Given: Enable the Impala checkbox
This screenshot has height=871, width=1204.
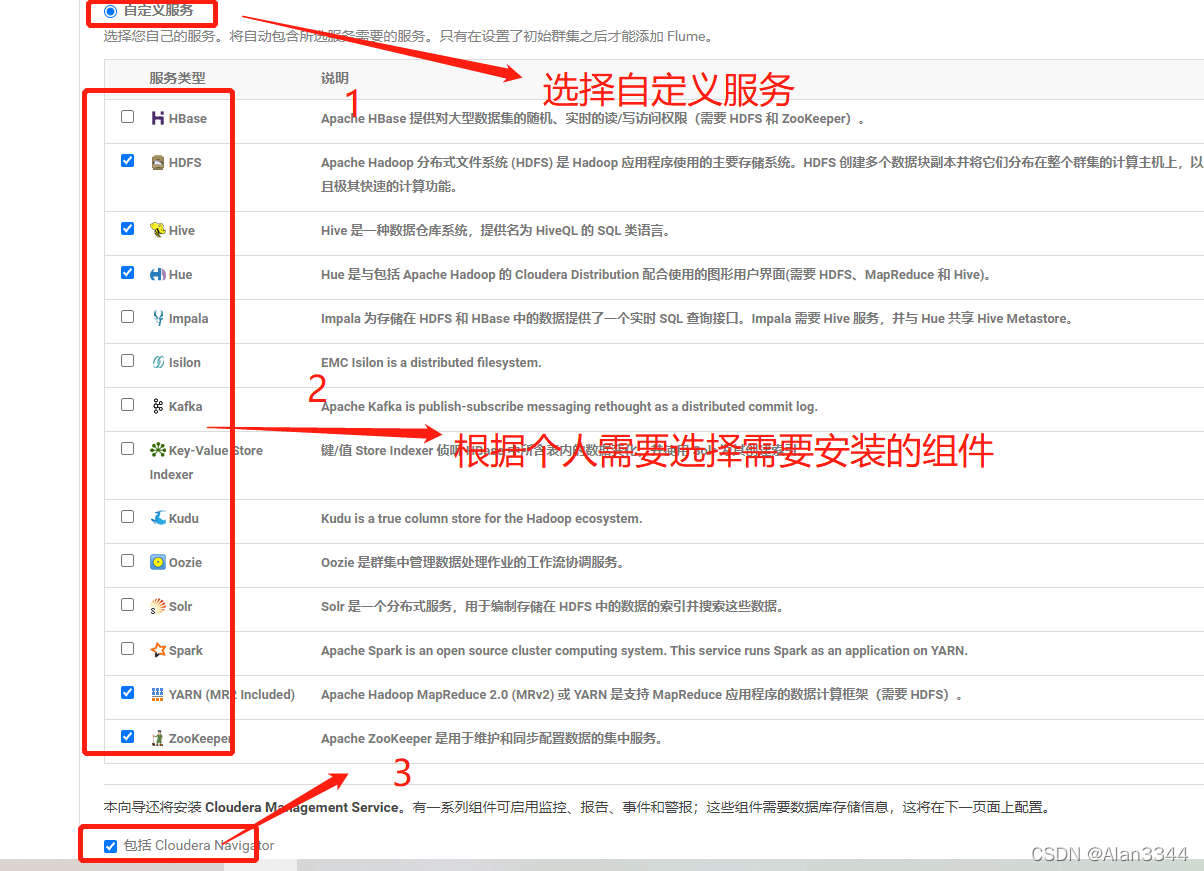Looking at the screenshot, I should click(127, 316).
